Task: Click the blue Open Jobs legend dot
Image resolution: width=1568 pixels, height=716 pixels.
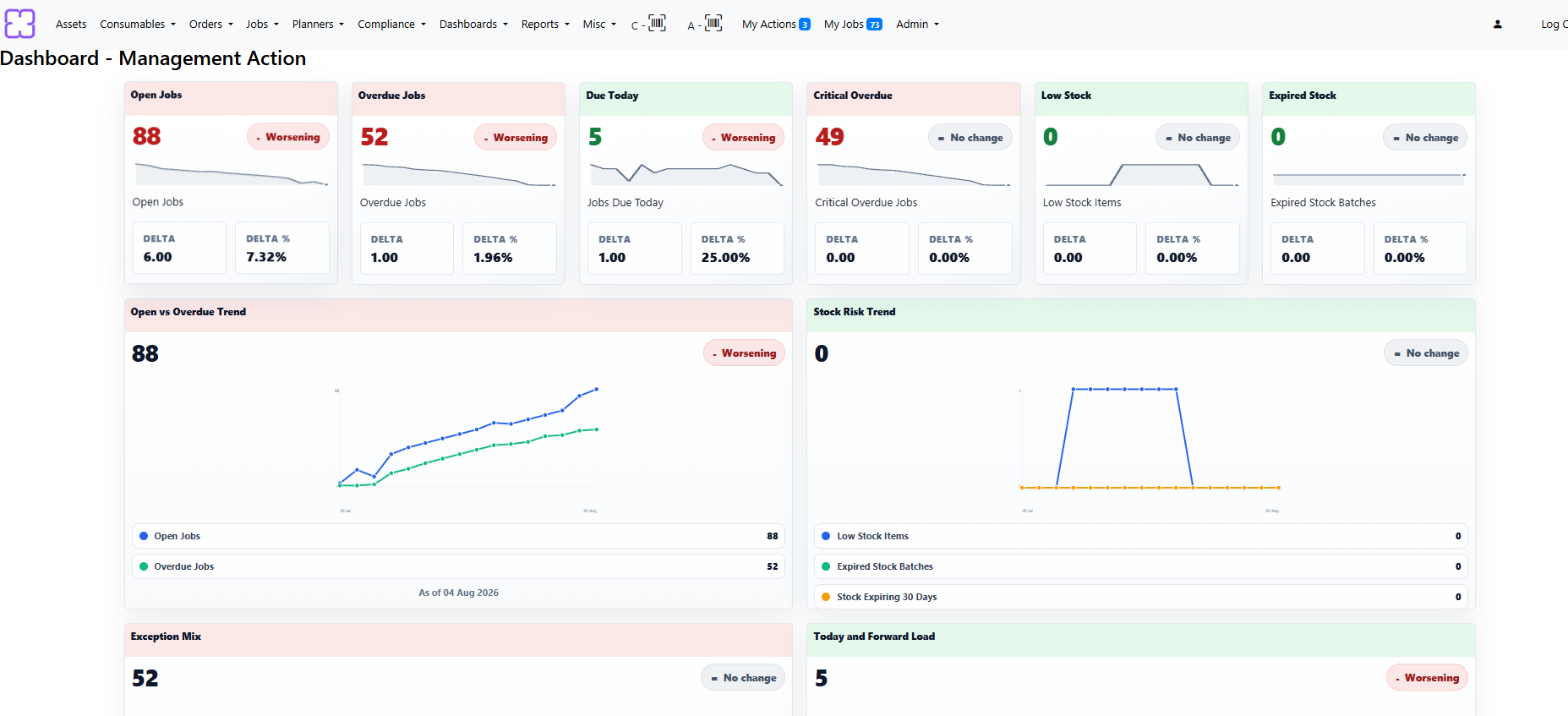Action: pos(144,536)
